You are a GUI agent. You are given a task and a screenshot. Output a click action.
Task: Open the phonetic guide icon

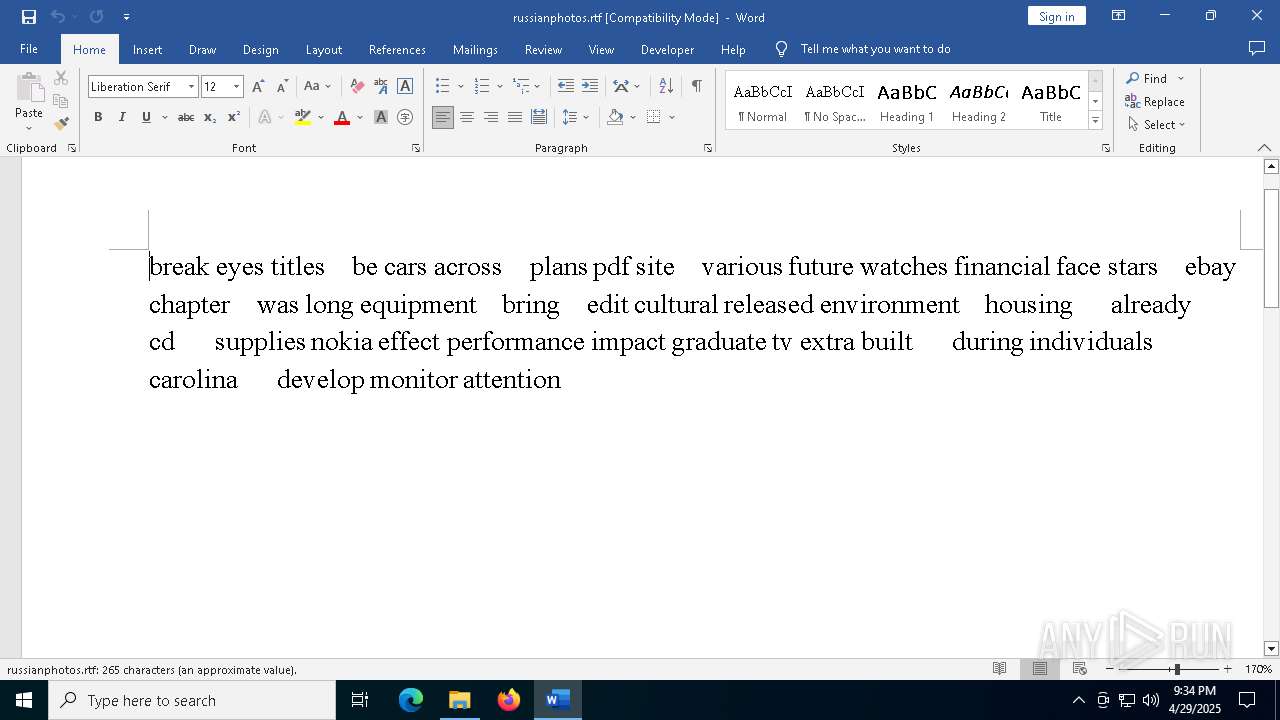coord(381,87)
